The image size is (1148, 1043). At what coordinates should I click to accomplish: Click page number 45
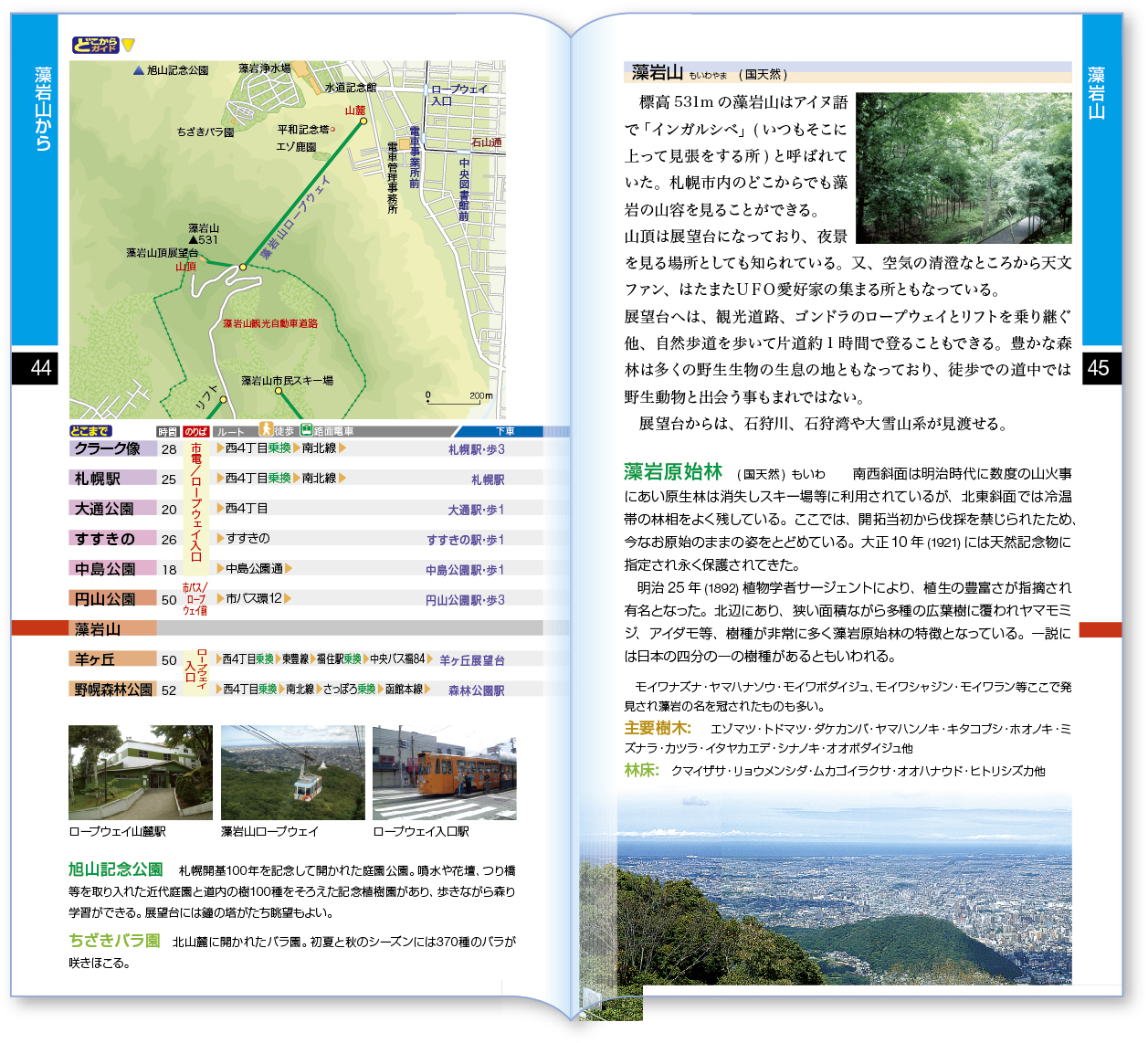tap(1099, 368)
